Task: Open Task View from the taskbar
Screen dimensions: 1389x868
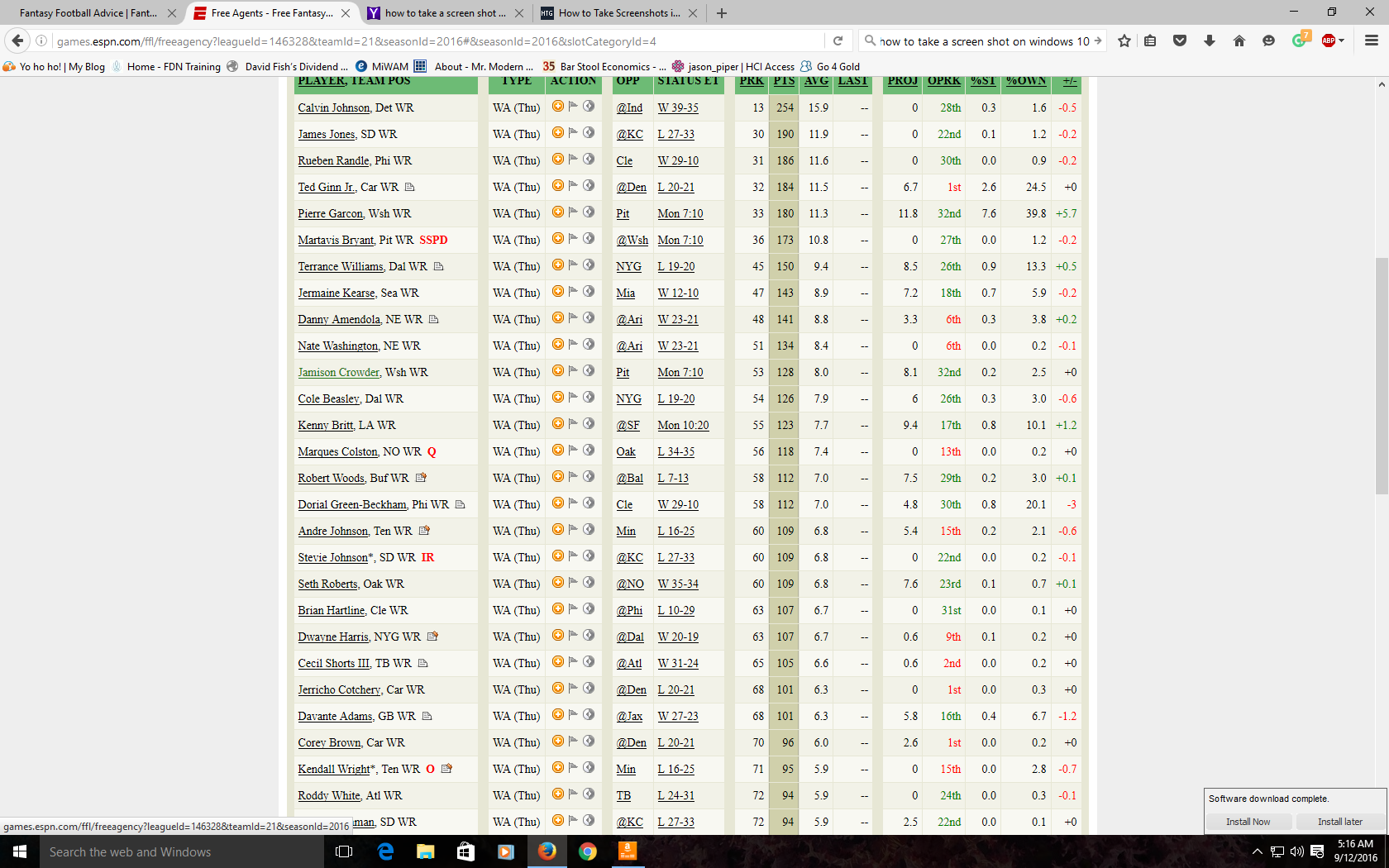Action: point(344,851)
